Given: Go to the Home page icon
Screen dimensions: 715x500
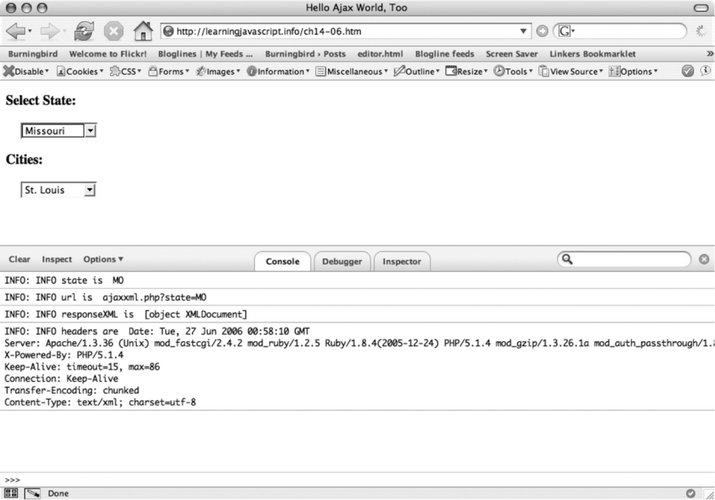Looking at the screenshot, I should click(143, 31).
